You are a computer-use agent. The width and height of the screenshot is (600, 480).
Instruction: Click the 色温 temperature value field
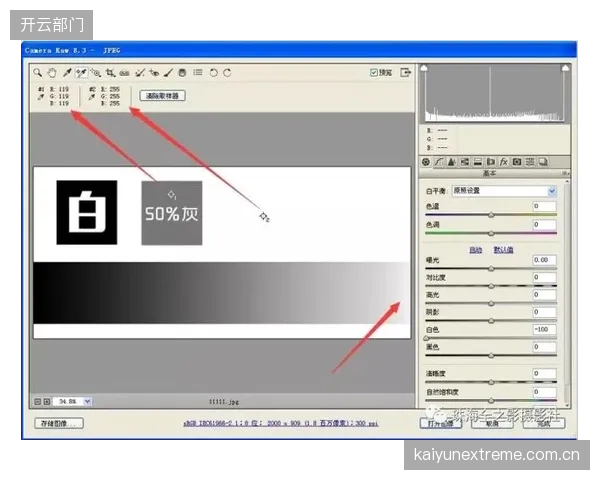point(545,206)
